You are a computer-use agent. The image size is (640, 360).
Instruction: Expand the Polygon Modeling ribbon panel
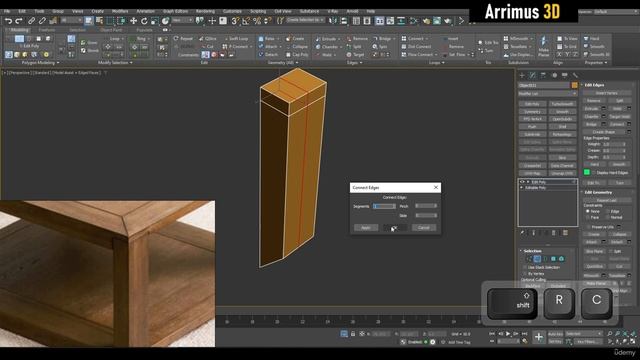click(40, 62)
